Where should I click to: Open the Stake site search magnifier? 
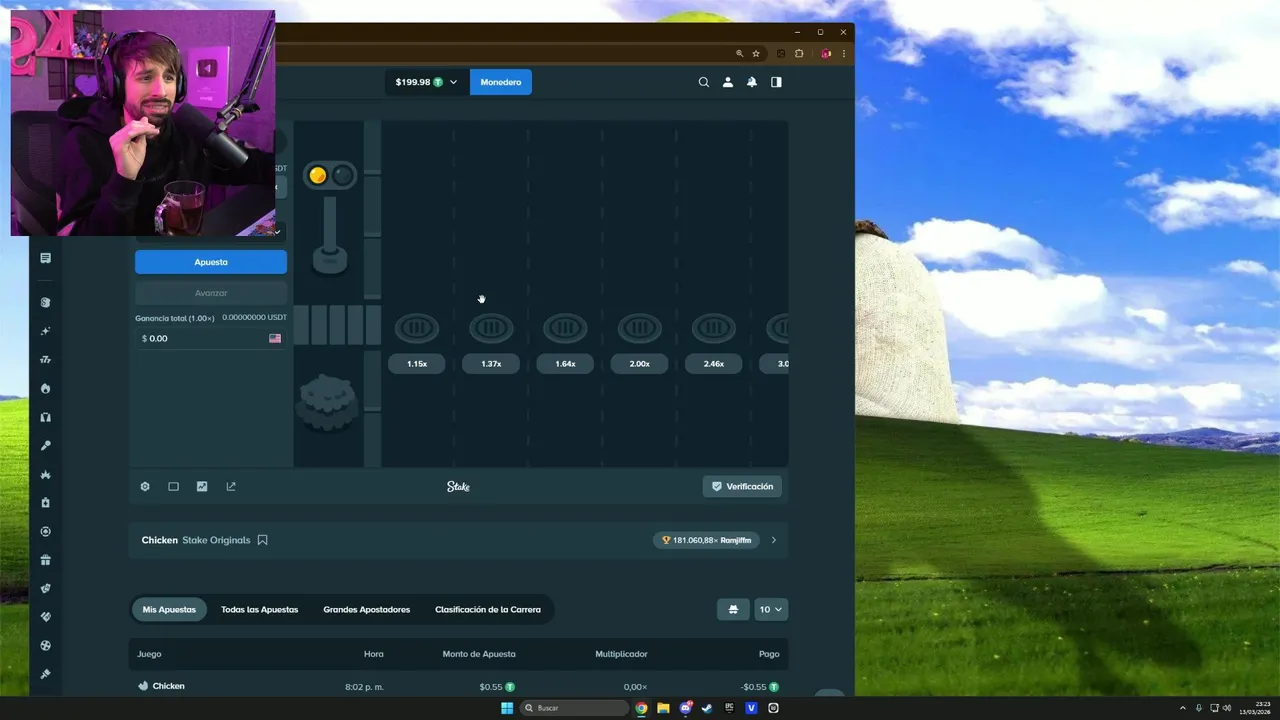[x=704, y=82]
